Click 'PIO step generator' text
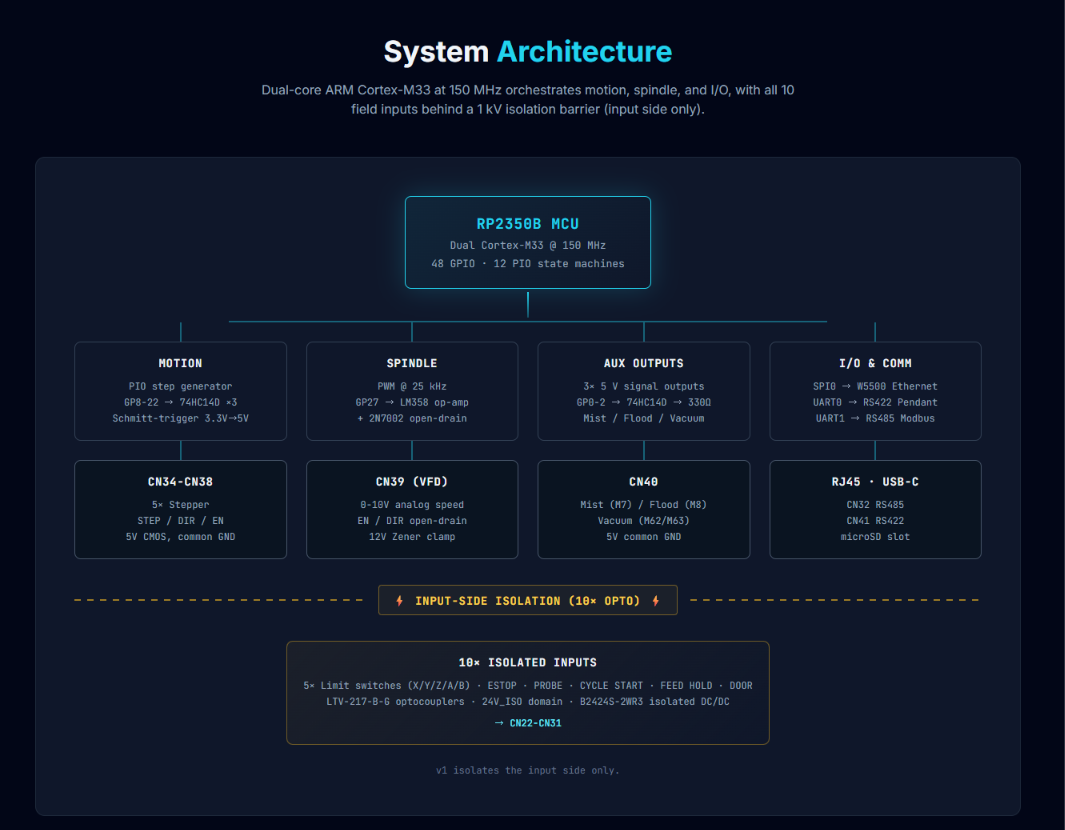 tap(181, 386)
